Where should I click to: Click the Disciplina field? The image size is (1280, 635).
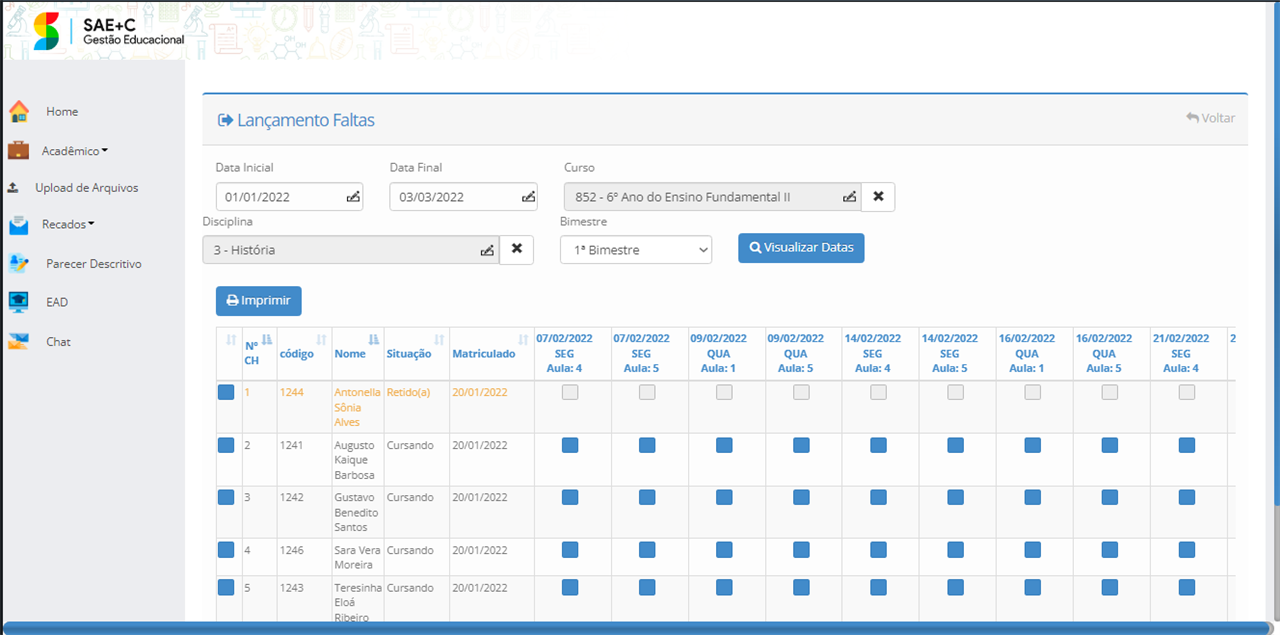352,250
